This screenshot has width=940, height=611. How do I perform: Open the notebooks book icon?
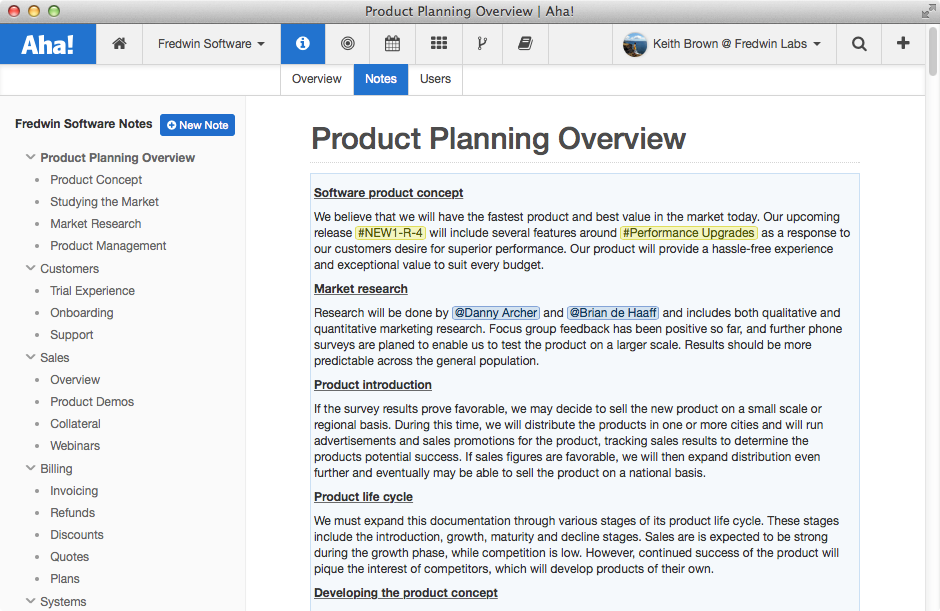[x=525, y=43]
